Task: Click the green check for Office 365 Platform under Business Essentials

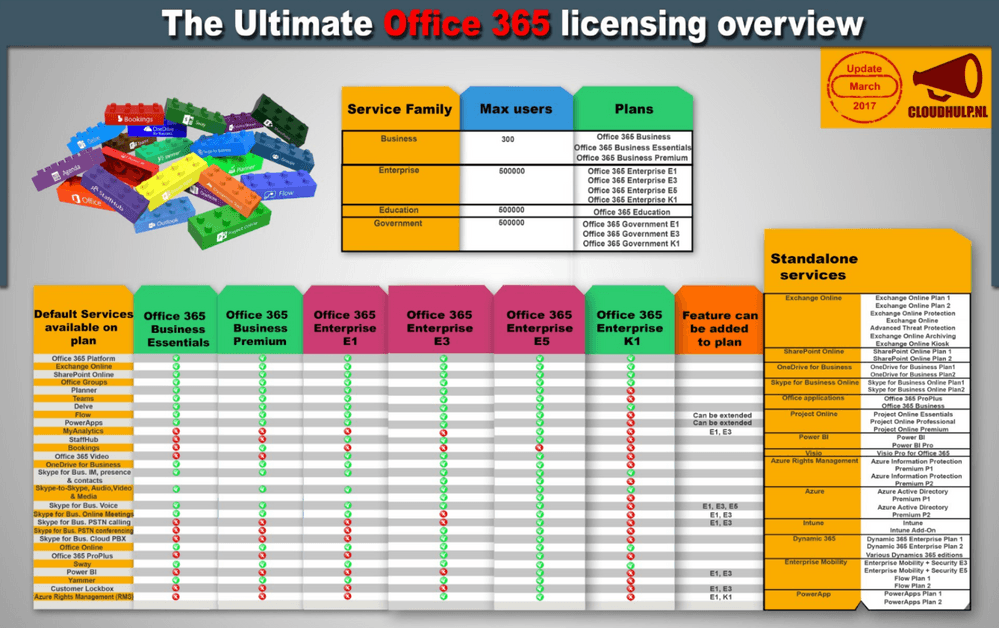Action: [176, 359]
